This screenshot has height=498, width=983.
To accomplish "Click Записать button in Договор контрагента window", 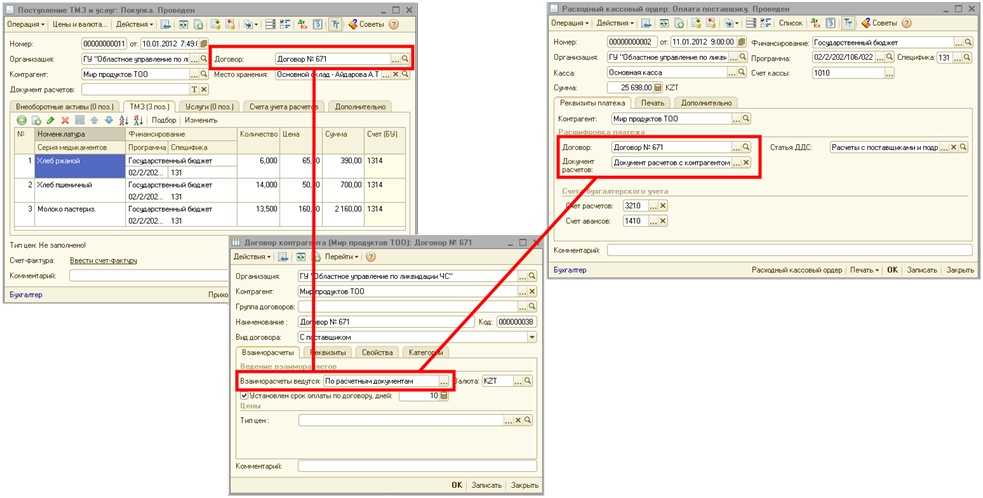I will tap(486, 485).
